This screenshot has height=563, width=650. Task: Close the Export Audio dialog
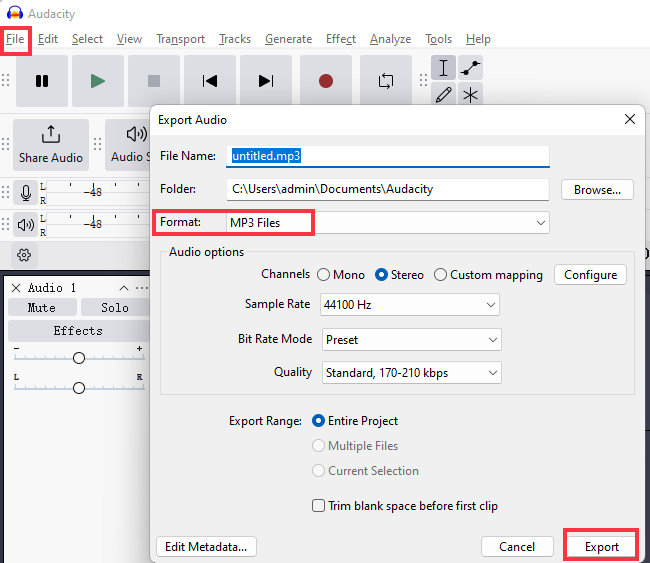[630, 119]
